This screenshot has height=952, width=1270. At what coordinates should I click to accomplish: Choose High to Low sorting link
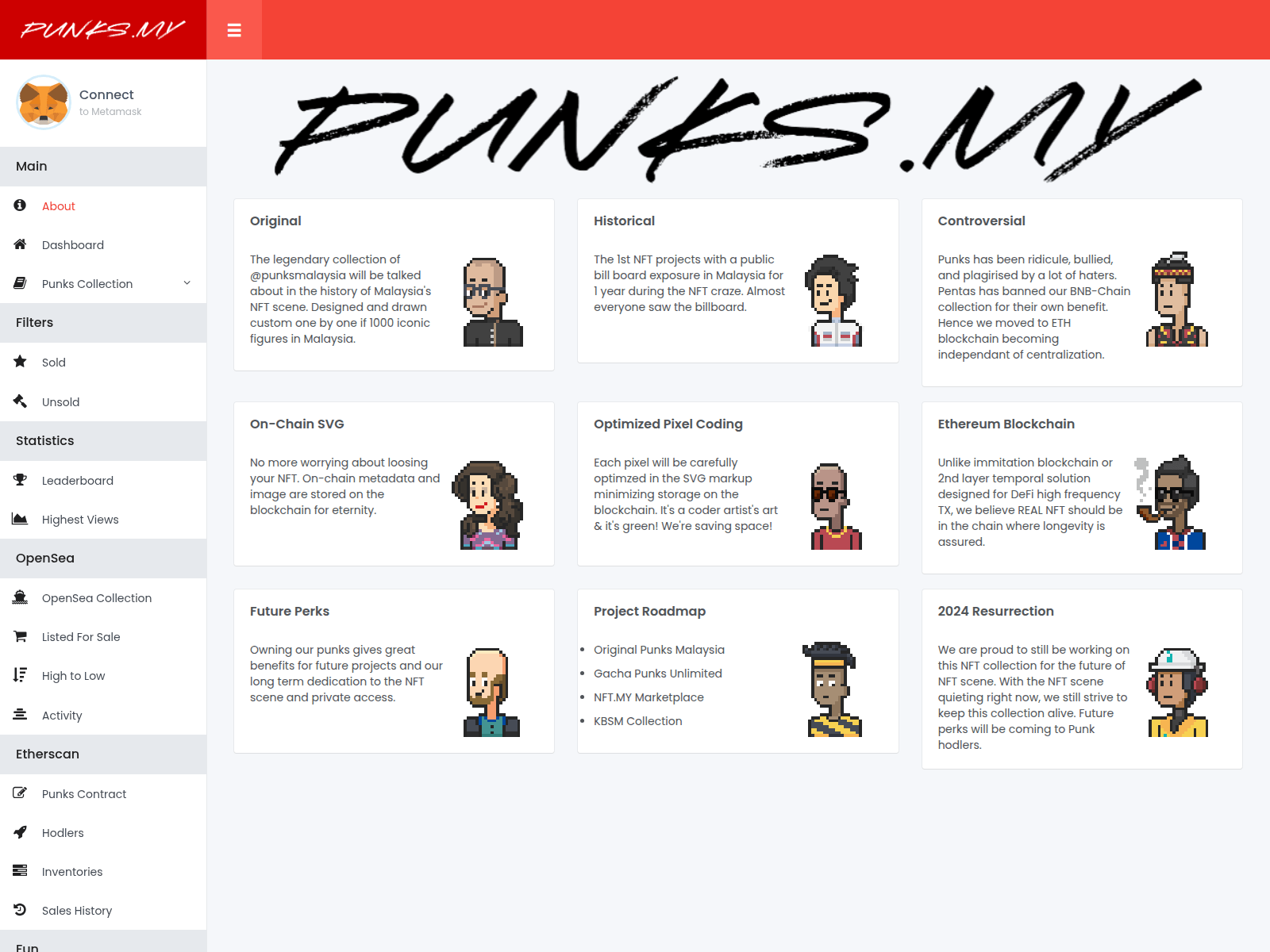point(103,676)
